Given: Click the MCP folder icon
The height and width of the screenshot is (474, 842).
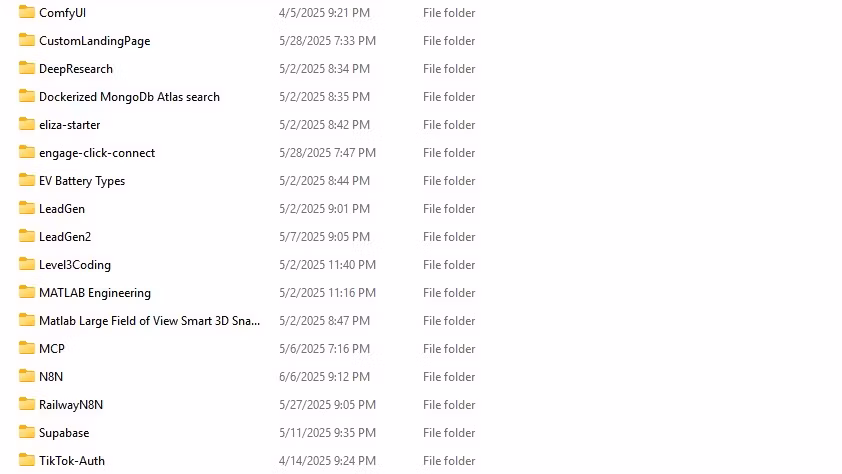Looking at the screenshot, I should (26, 348).
